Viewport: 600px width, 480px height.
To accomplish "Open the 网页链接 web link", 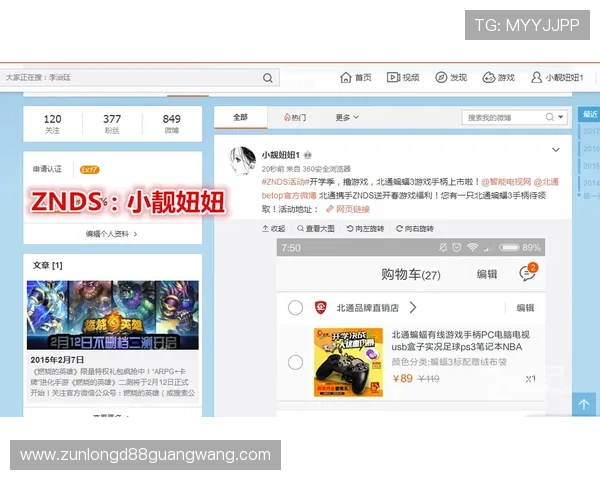I will [348, 209].
